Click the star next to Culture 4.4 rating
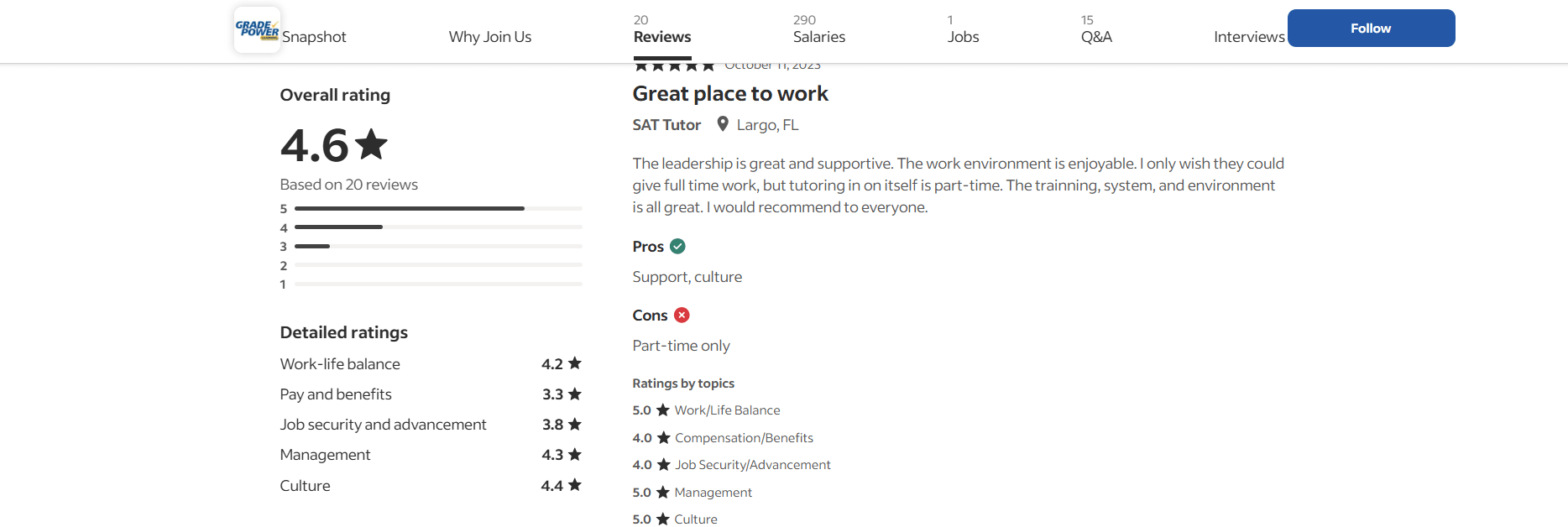This screenshot has height=527, width=1568. [575, 485]
